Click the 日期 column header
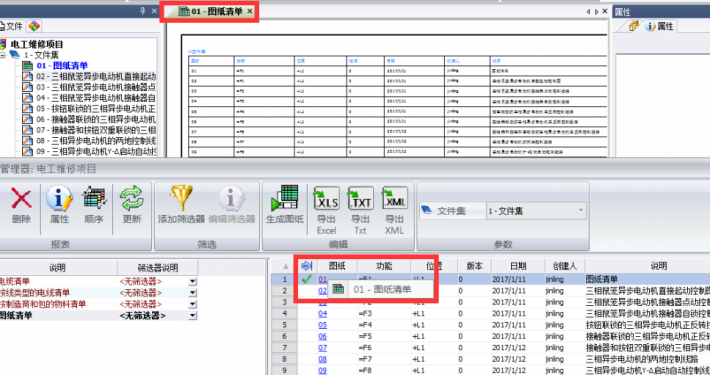The image size is (710, 375). [518, 266]
